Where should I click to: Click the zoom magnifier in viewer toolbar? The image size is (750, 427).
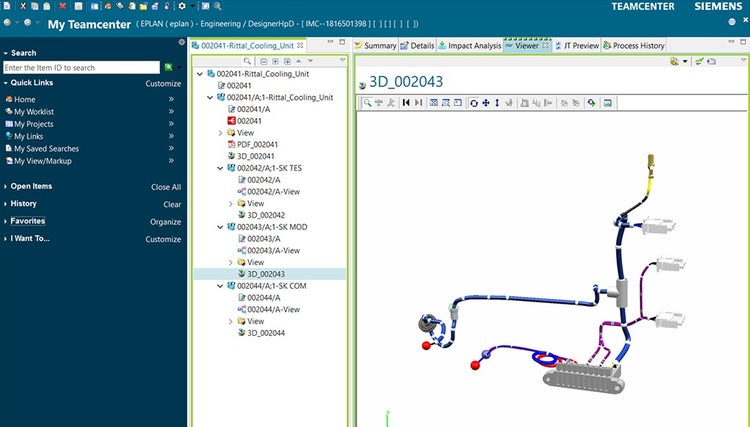click(368, 103)
